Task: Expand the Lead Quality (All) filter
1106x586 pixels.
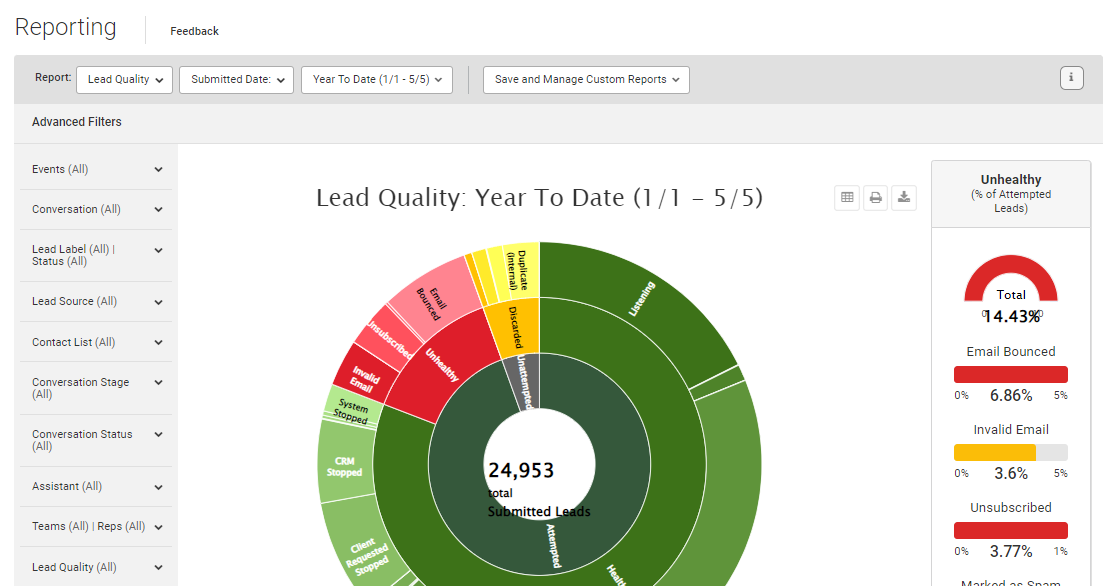Action: [x=96, y=567]
